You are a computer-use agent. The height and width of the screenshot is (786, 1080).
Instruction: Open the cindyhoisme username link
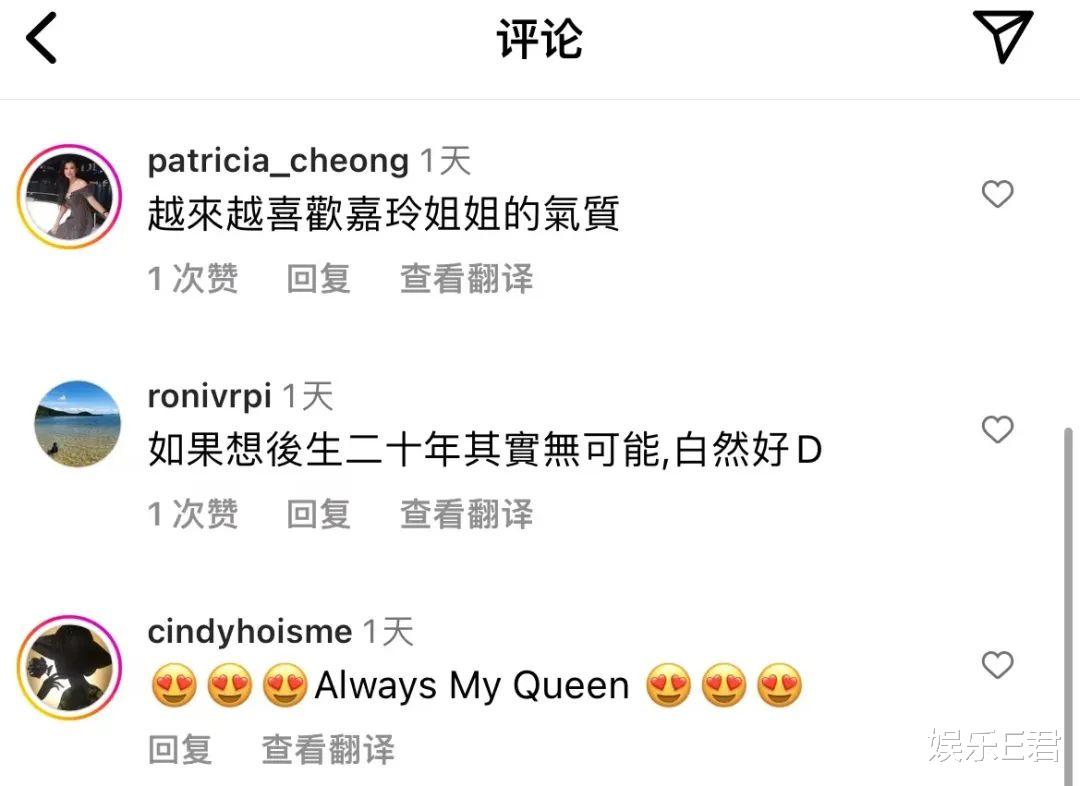point(250,632)
